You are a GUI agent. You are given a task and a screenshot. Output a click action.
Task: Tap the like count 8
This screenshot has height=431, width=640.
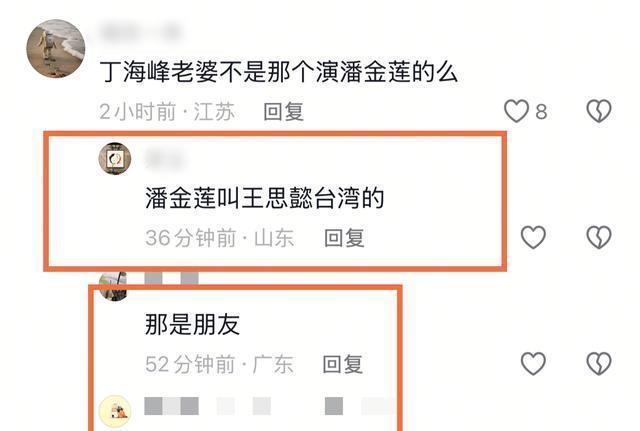[541, 111]
